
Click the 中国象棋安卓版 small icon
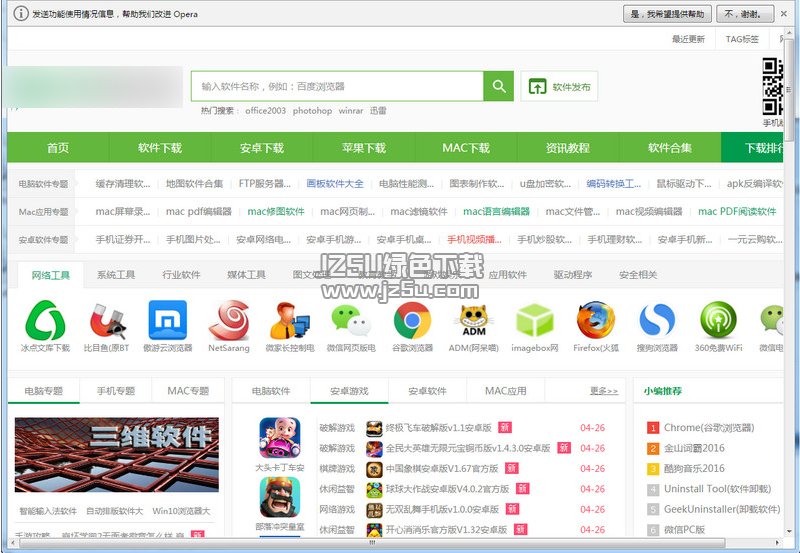pos(374,469)
